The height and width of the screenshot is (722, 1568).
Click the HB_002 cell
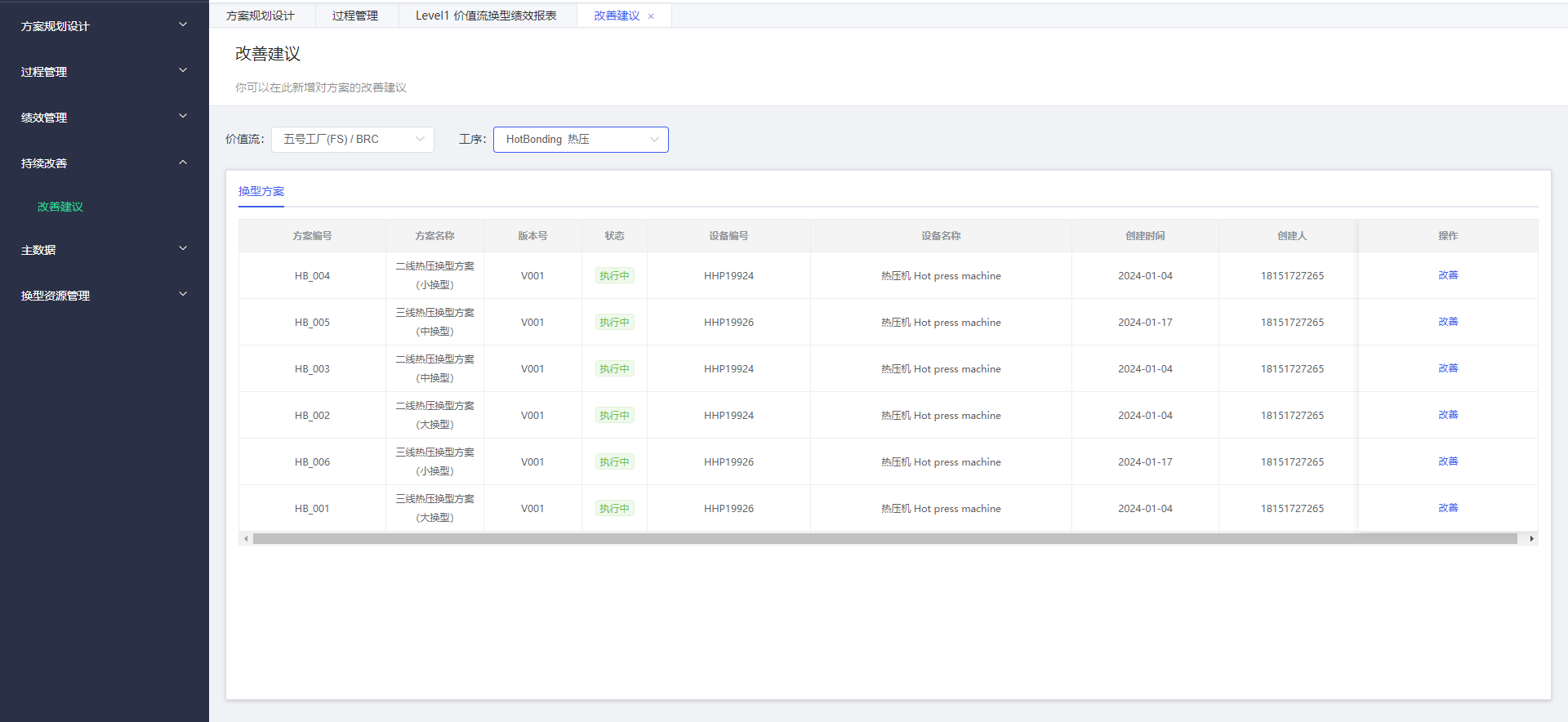[312, 416]
